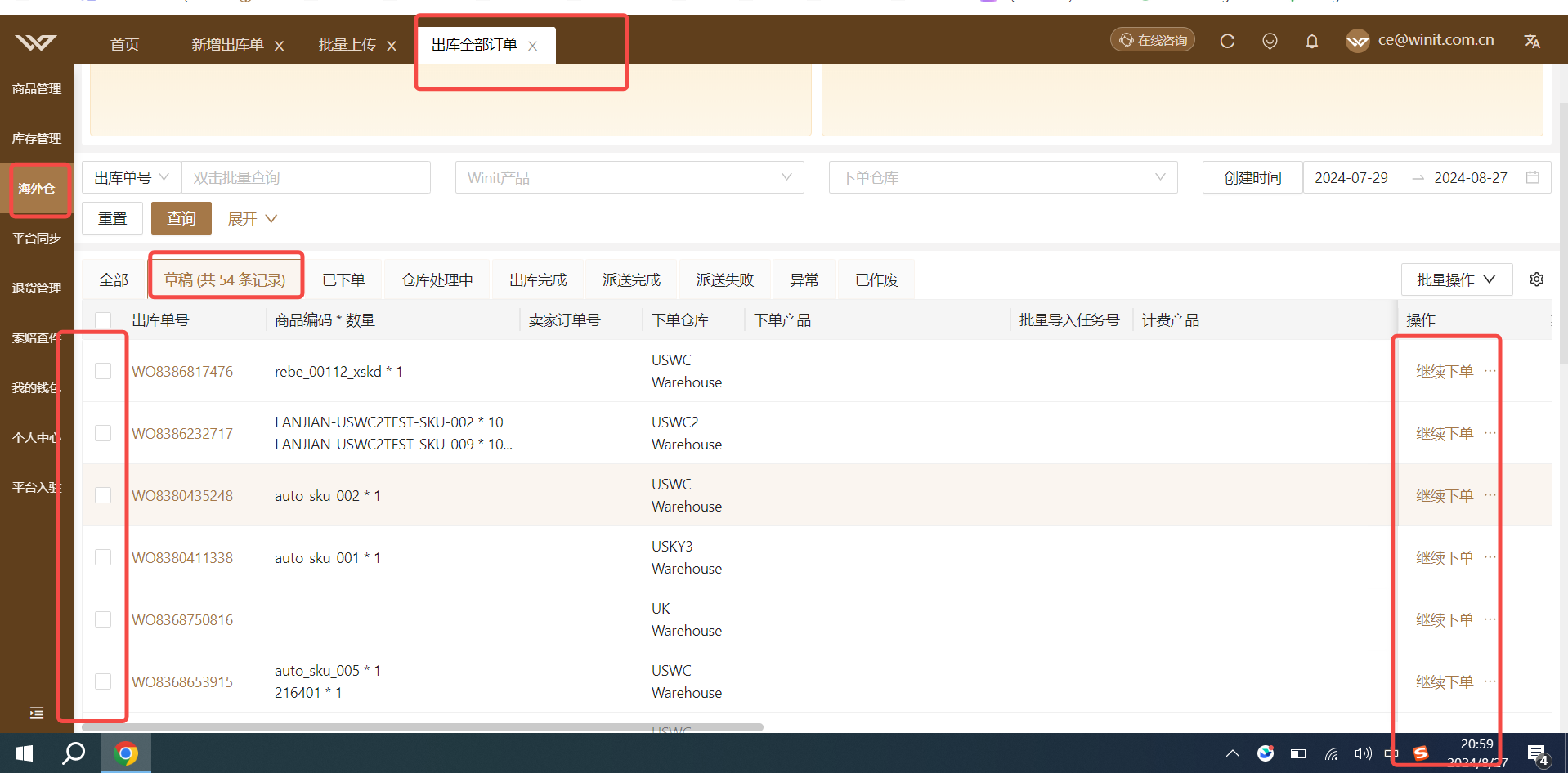
Task: Open the Winit产品 dropdown
Action: [x=629, y=177]
